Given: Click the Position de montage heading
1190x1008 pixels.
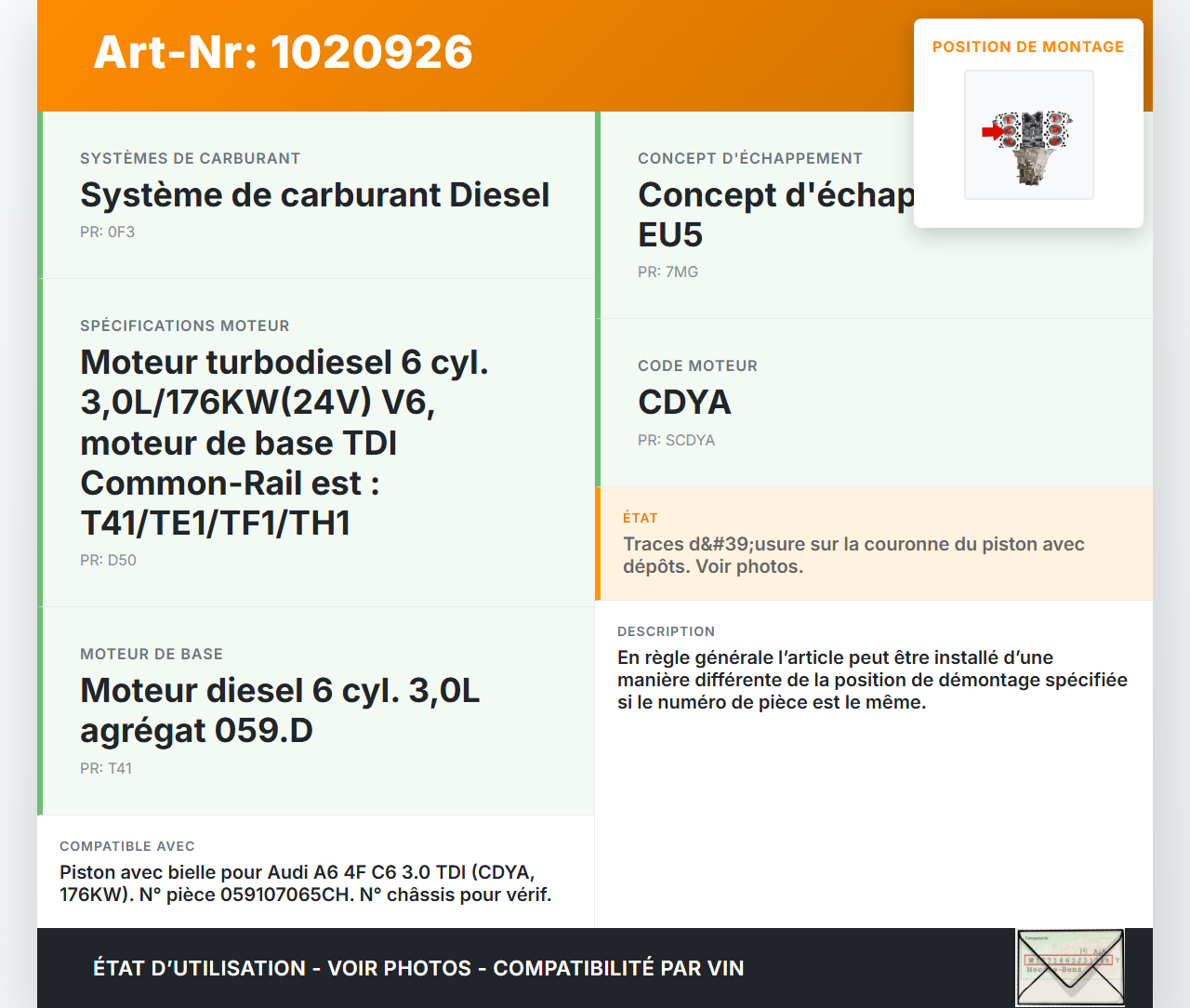Looking at the screenshot, I should 1027,46.
